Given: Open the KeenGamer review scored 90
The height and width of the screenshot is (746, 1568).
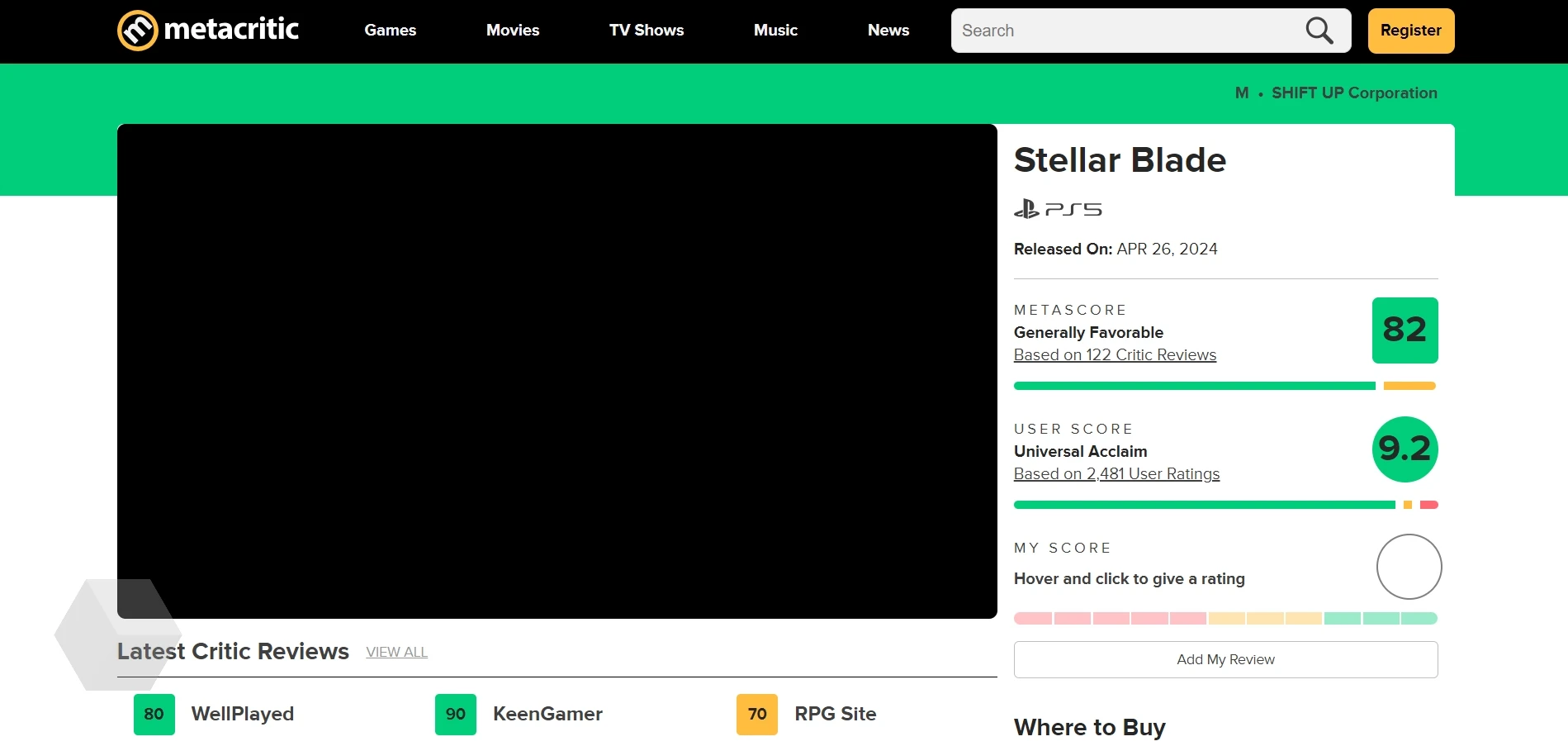Looking at the screenshot, I should pos(519,714).
